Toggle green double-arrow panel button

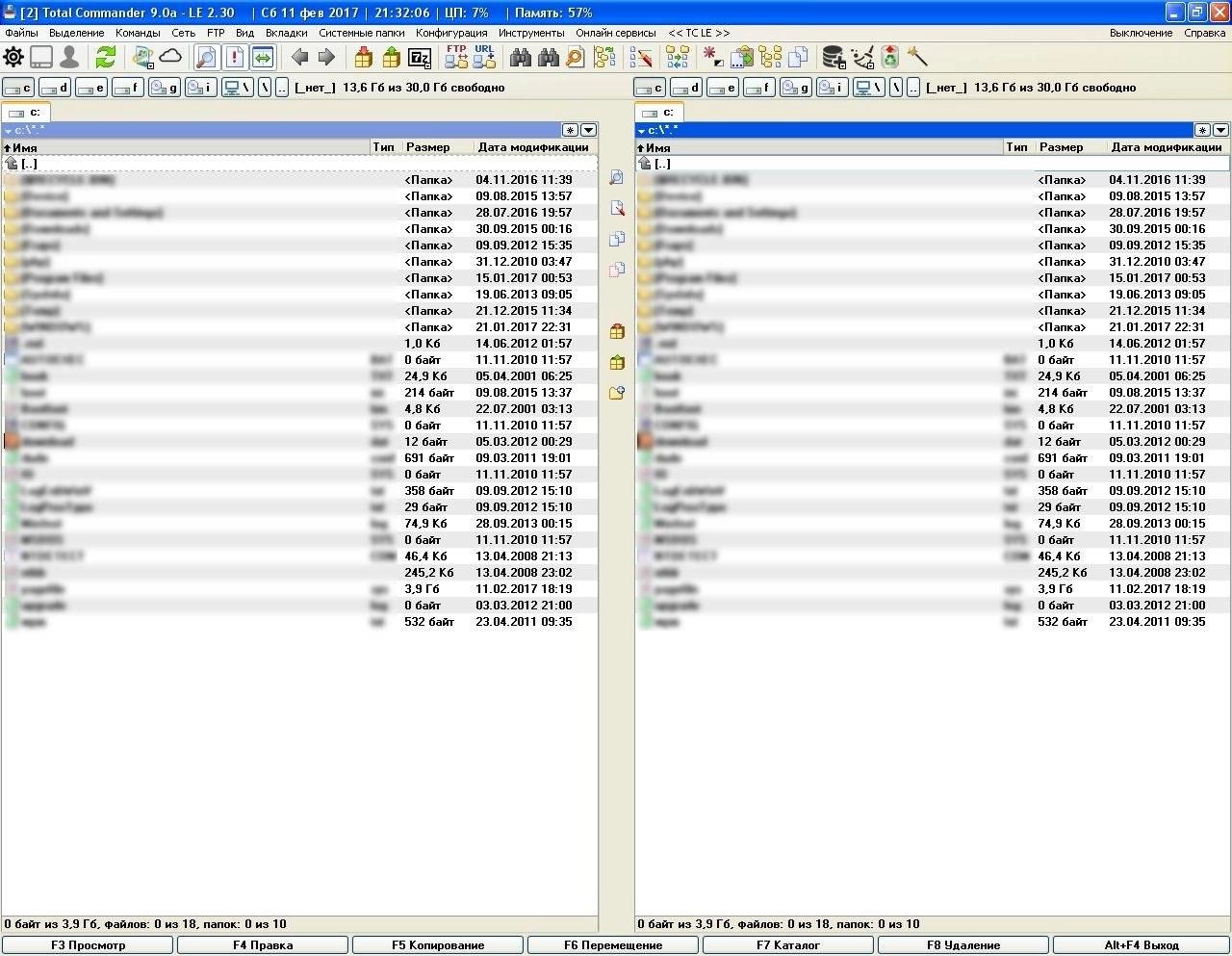262,57
